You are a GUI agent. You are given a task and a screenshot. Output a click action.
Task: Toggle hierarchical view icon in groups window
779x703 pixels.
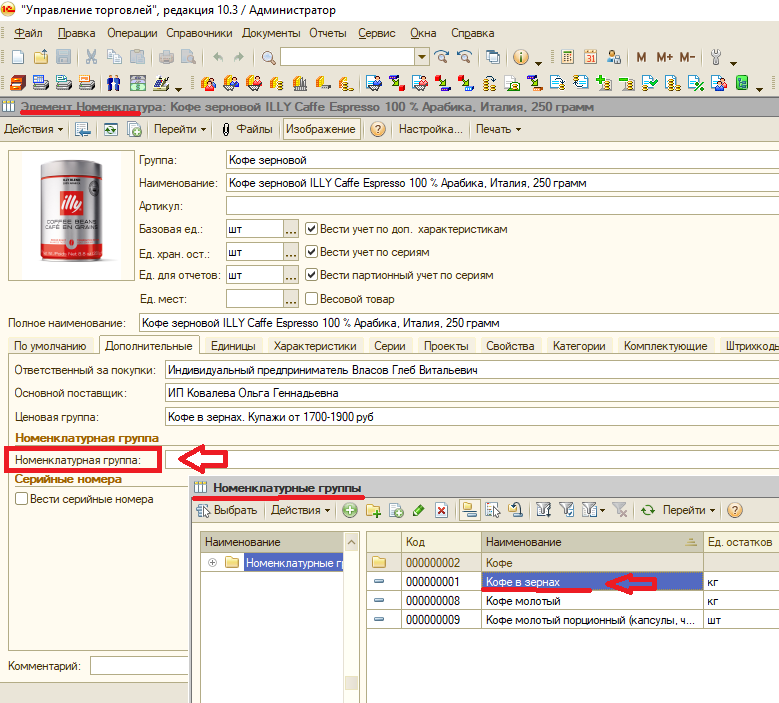tap(469, 510)
